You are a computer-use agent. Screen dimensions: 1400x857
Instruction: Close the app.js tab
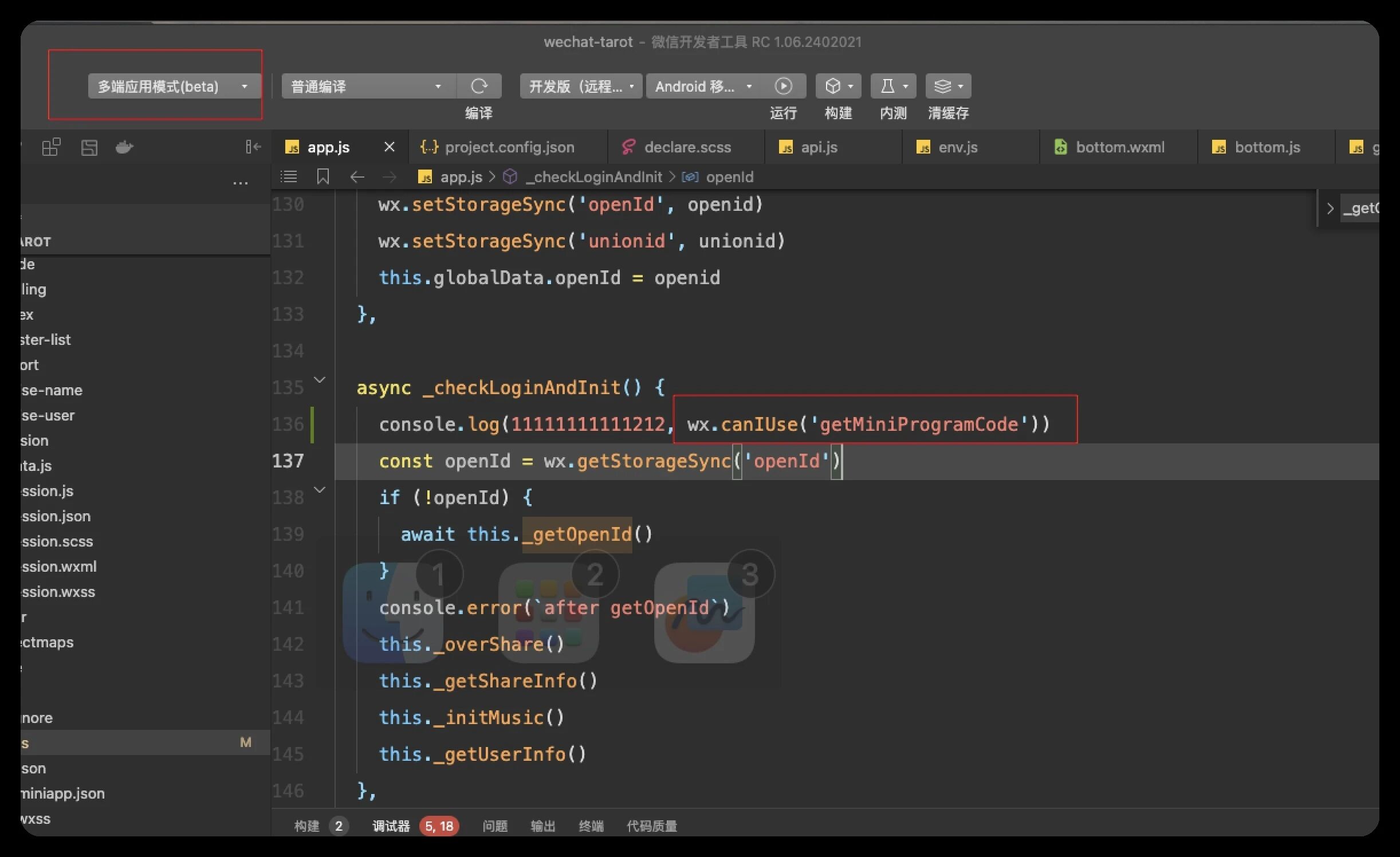[x=390, y=147]
